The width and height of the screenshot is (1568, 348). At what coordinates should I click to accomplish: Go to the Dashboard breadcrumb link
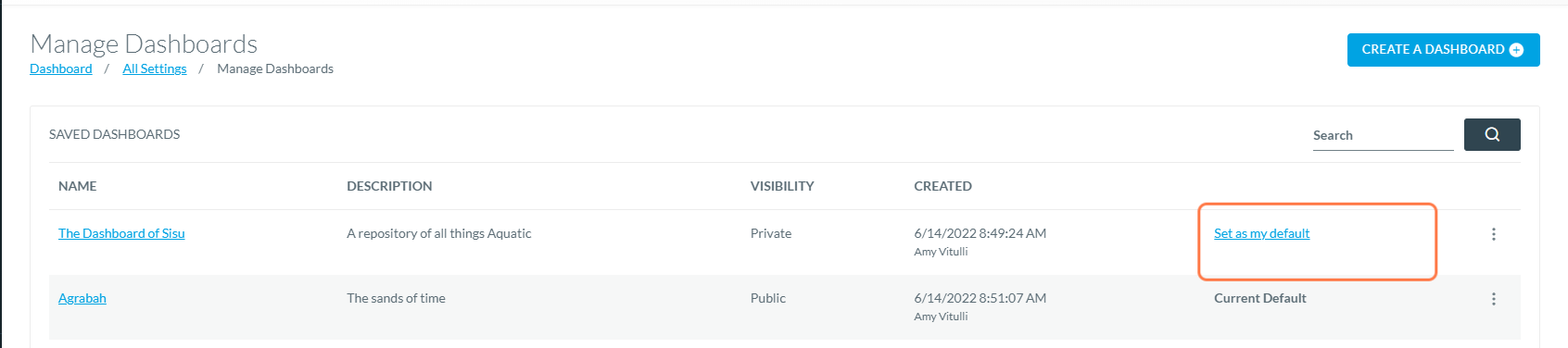coord(61,68)
